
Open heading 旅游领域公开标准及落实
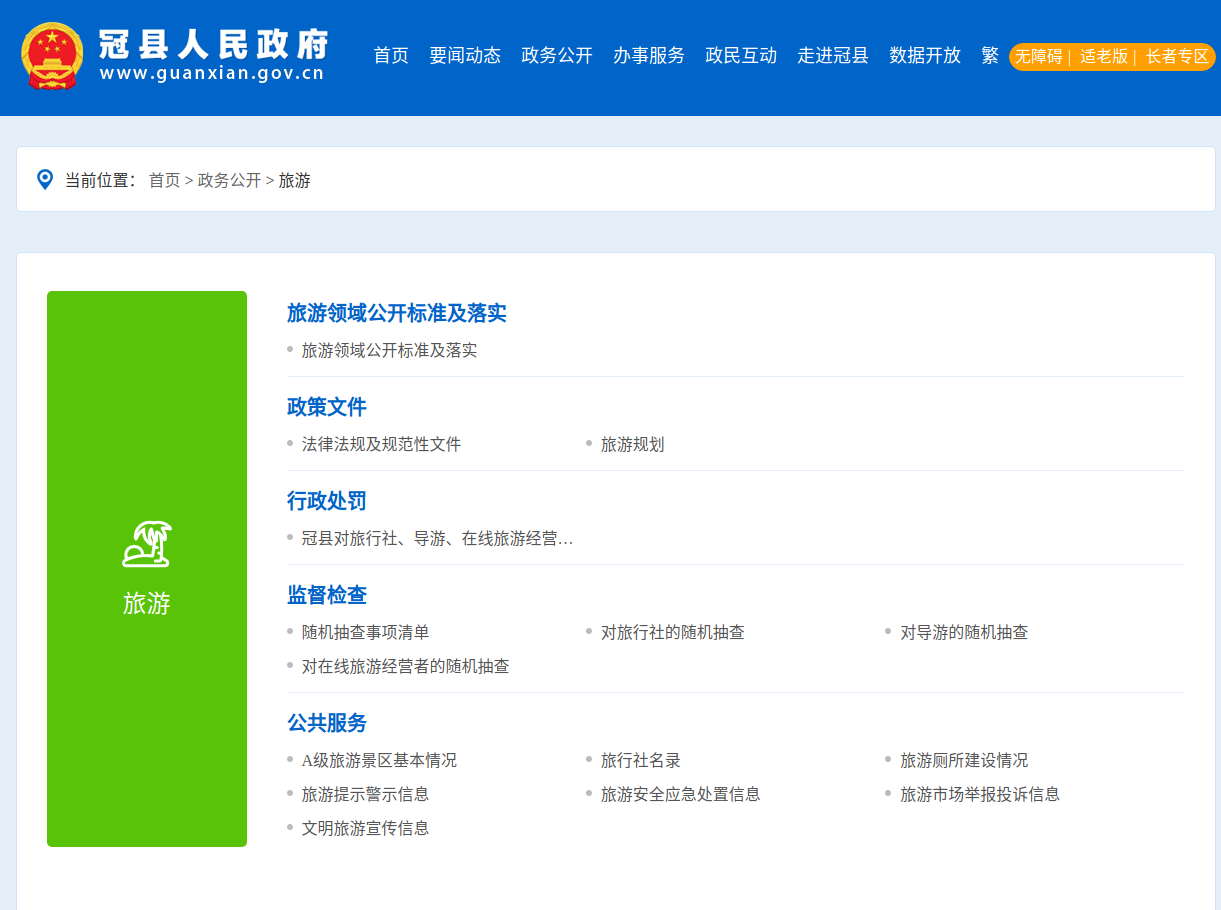[x=397, y=313]
